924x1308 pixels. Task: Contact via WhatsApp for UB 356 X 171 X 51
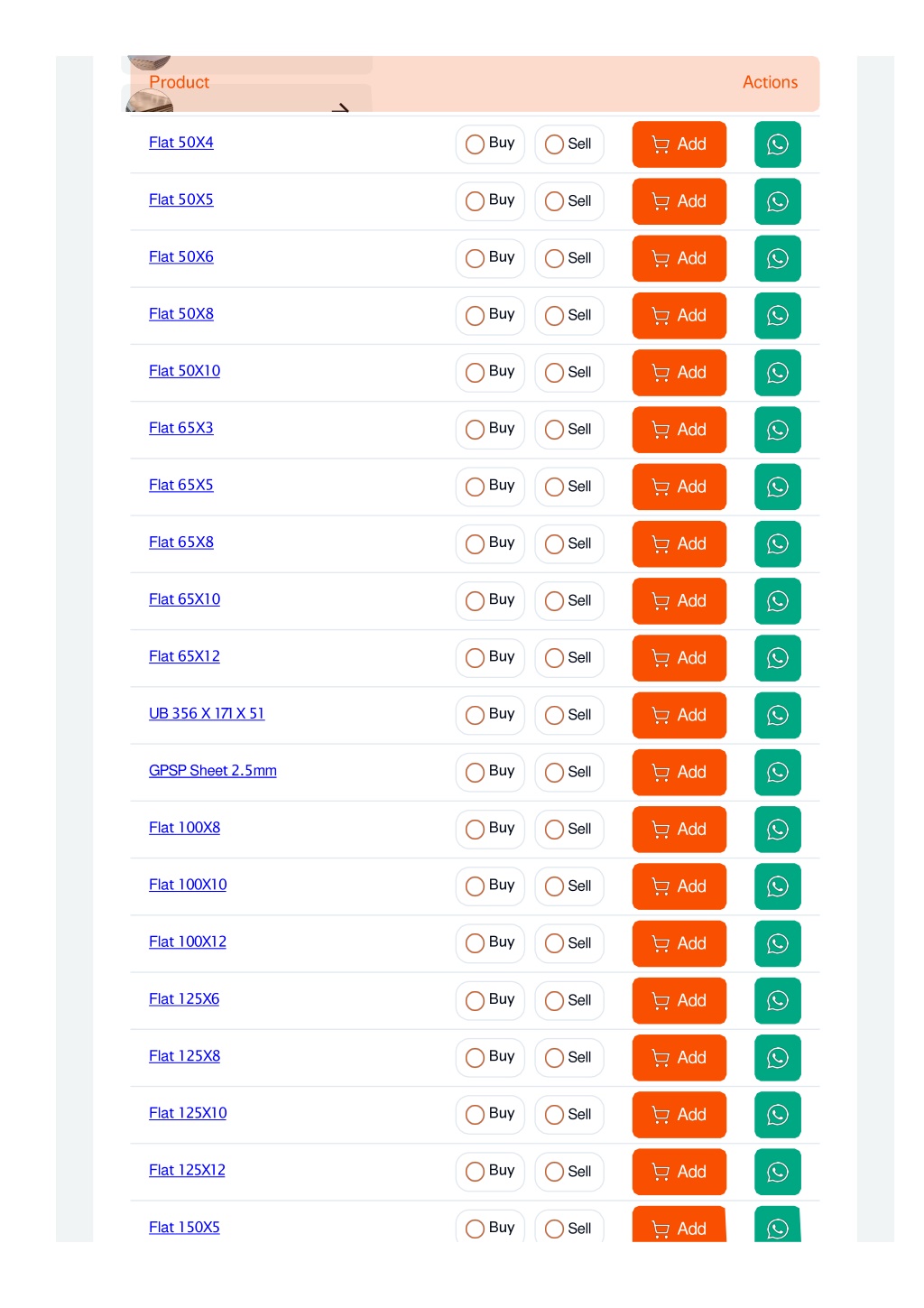[777, 715]
